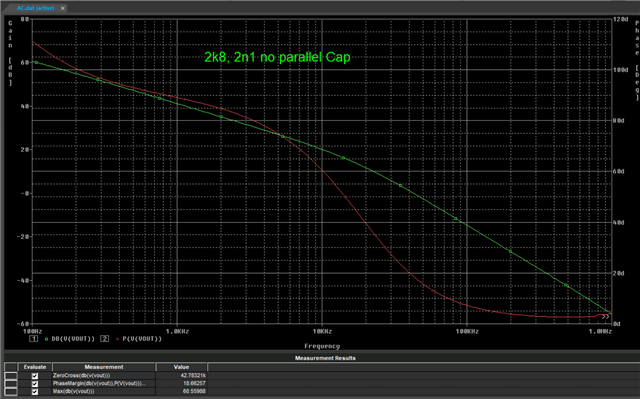The height and width of the screenshot is (399, 640).
Task: Click the red P trace symbol in legend
Action: click(117, 339)
